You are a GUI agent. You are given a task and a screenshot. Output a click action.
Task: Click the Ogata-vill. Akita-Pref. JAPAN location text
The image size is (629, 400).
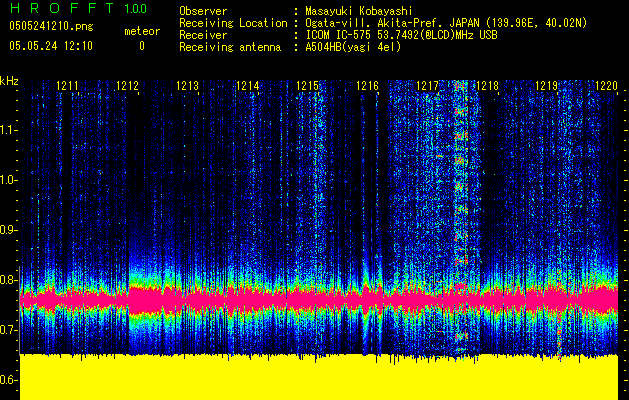click(446, 23)
